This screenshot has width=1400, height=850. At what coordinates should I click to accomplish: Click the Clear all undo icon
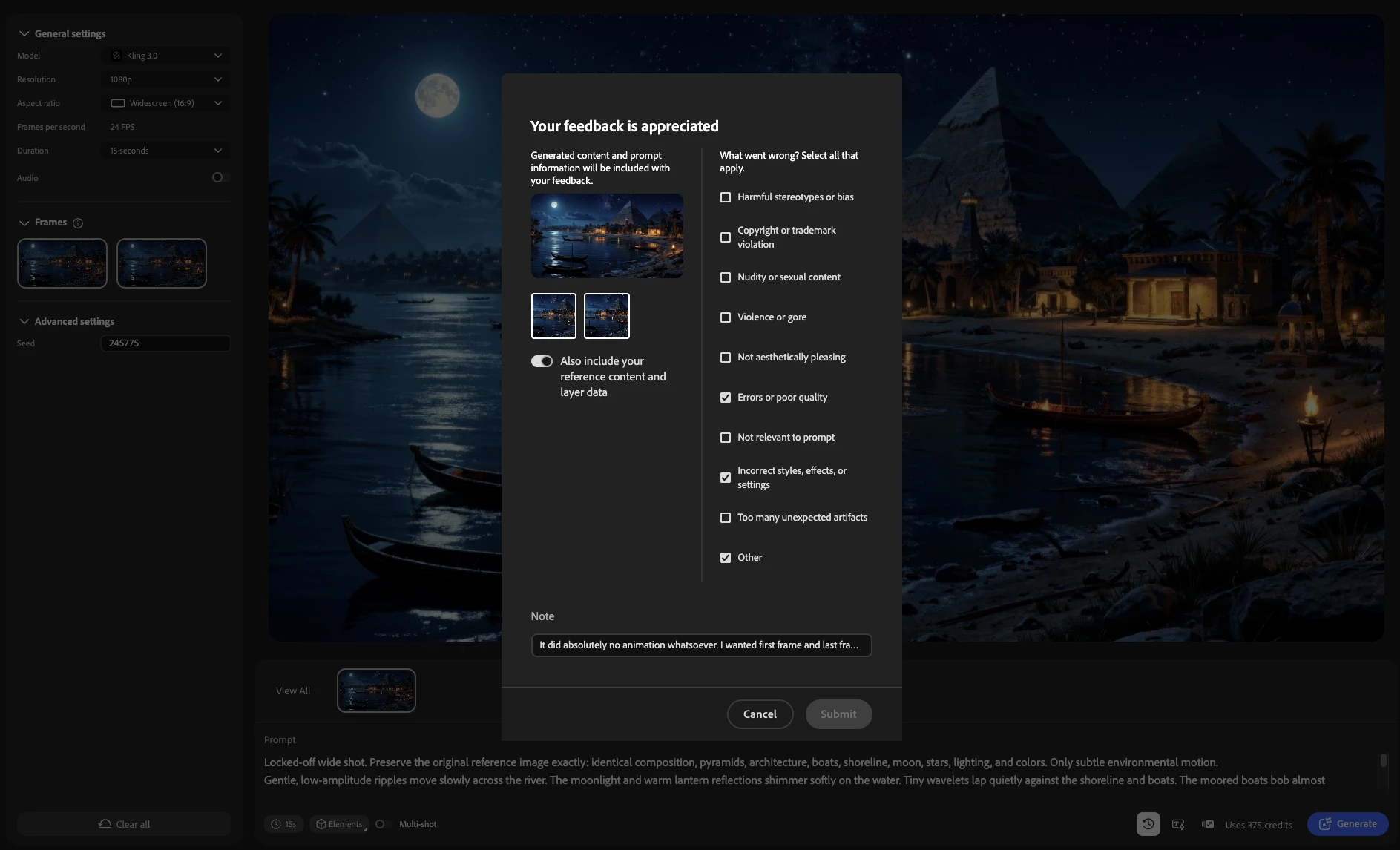105,824
